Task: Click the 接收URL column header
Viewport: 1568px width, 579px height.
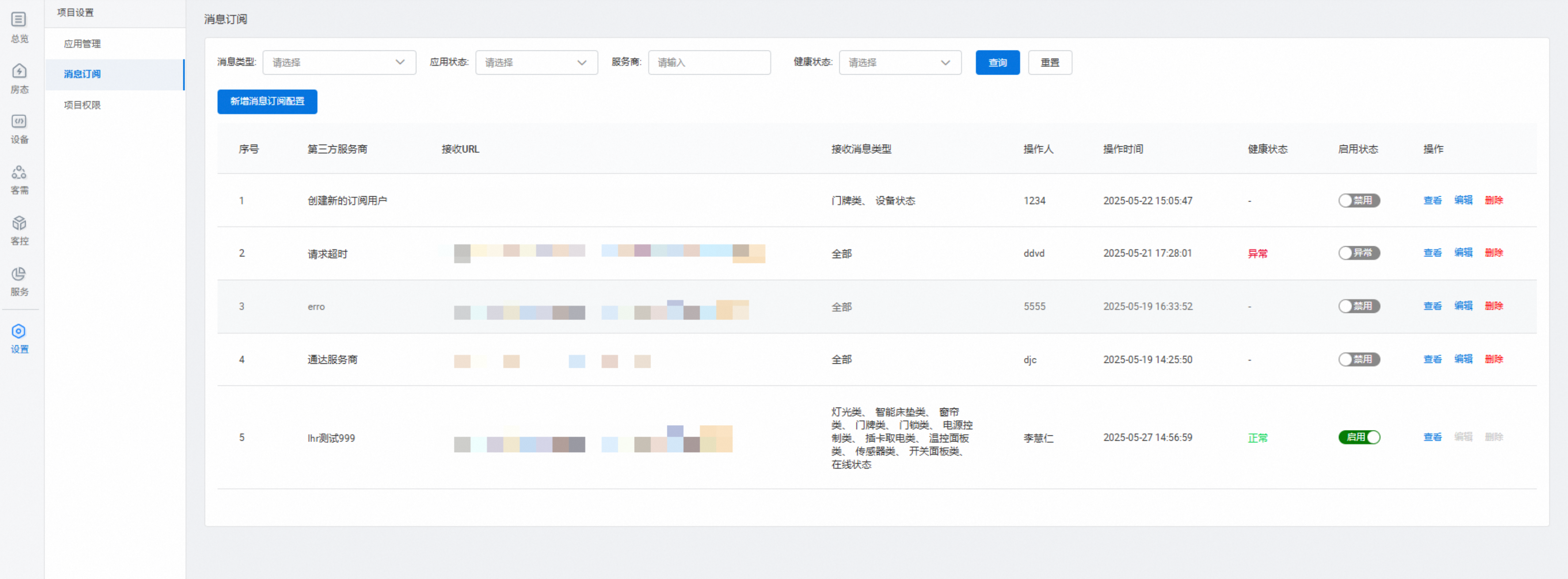Action: coord(460,149)
